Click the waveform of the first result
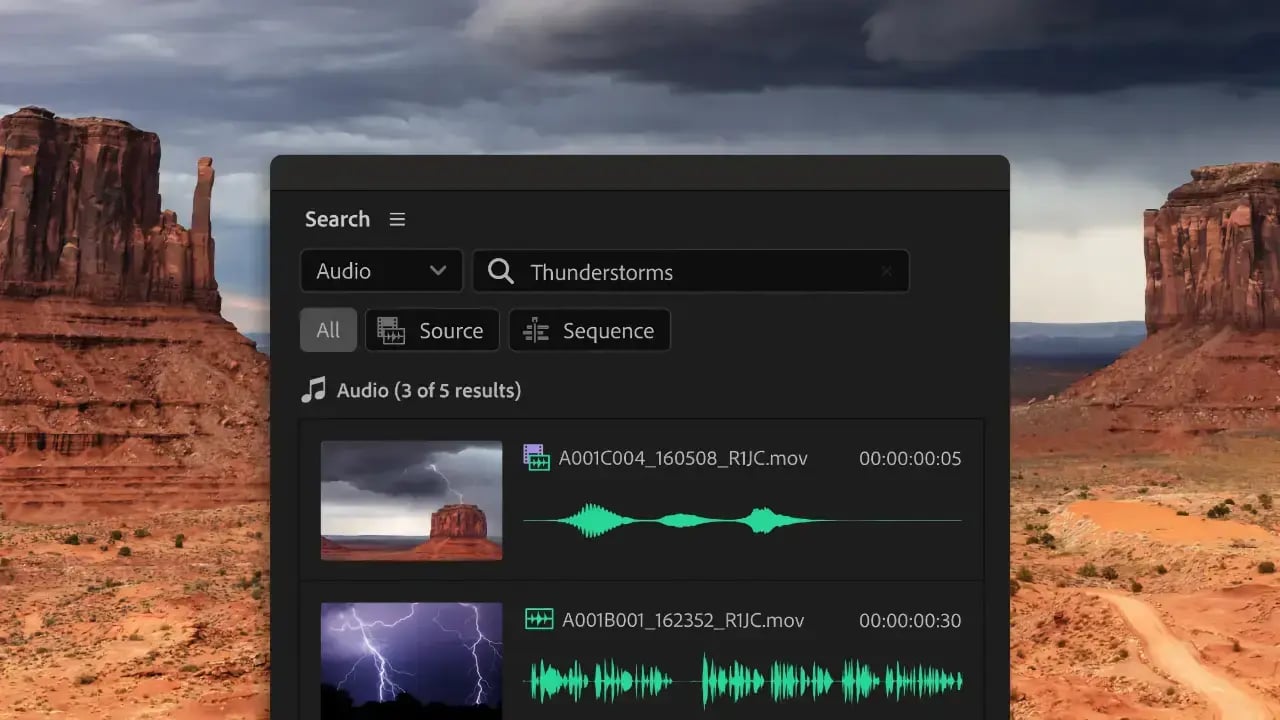Screen dimensions: 1280x720 pyautogui.click(x=740, y=520)
